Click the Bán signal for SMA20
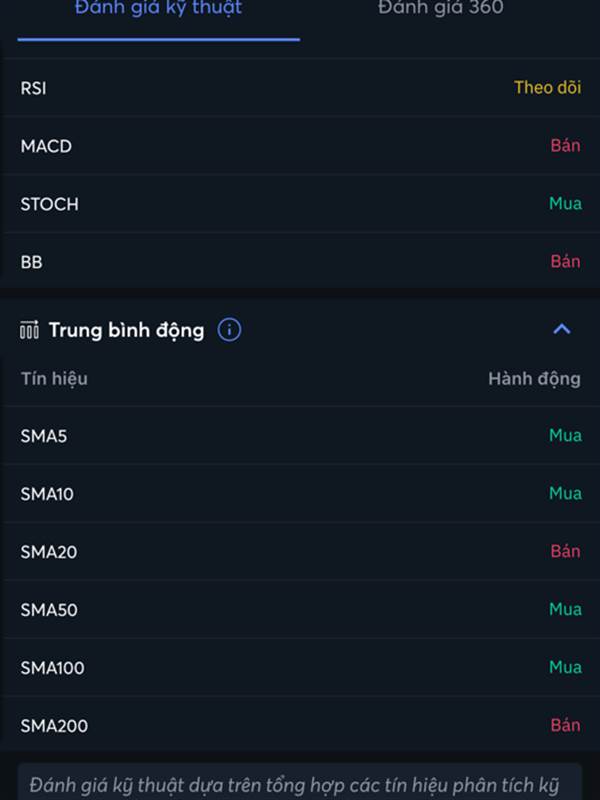The width and height of the screenshot is (600, 800). [x=565, y=551]
